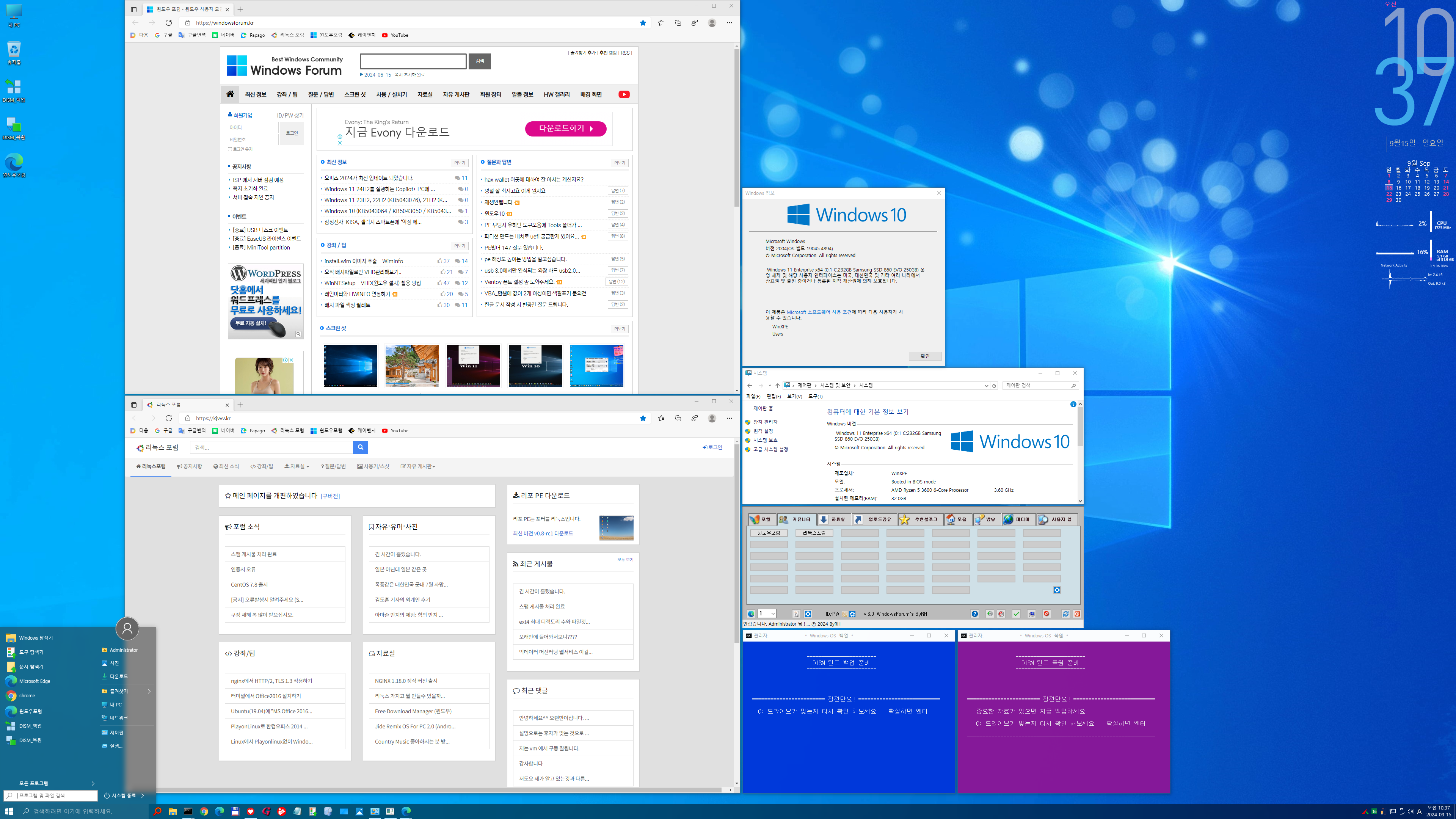Click the red prohibition icon in launcher
This screenshot has width=1456, height=819.
(1046, 614)
